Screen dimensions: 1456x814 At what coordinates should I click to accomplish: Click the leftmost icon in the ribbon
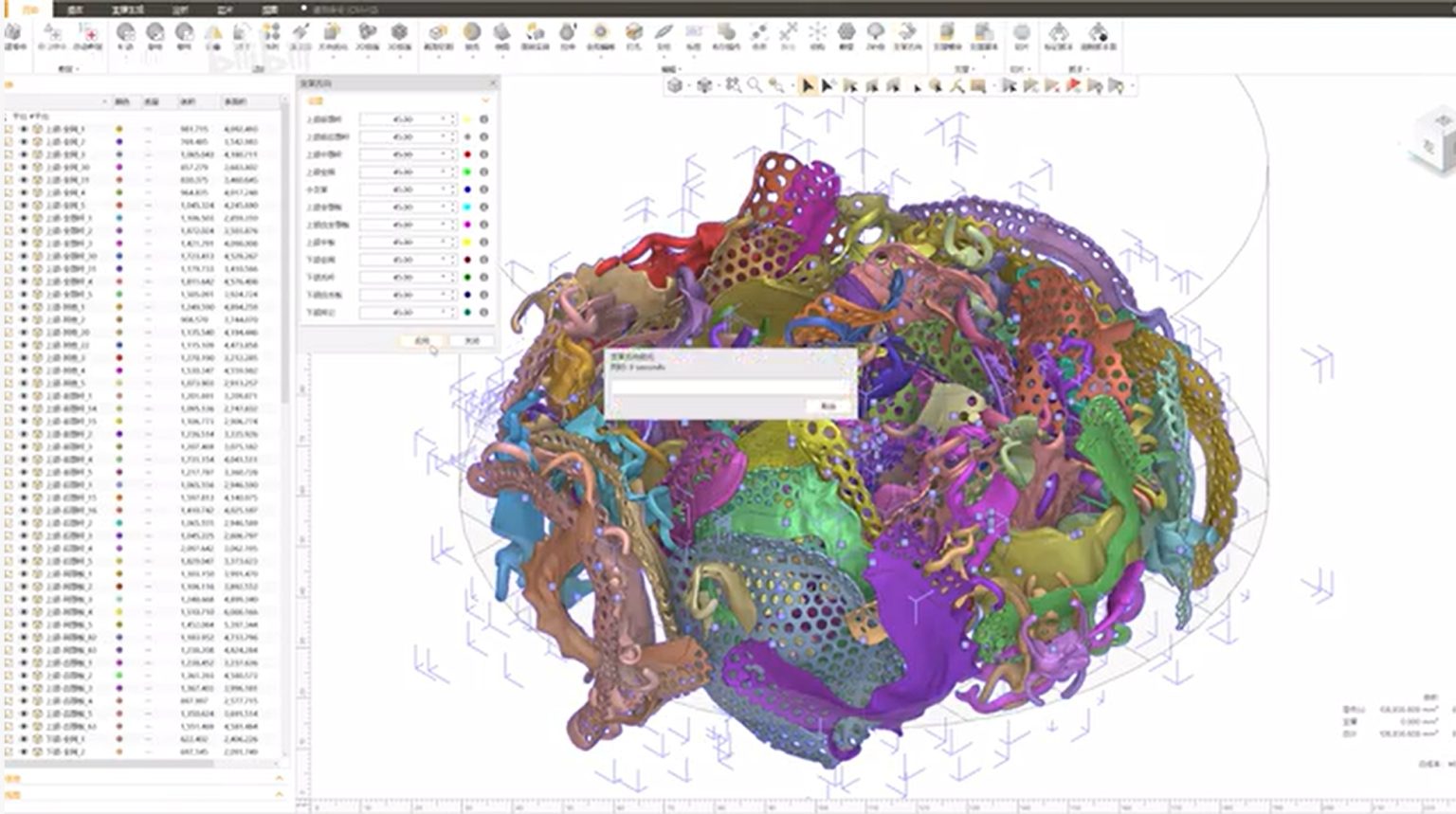pyautogui.click(x=13, y=32)
